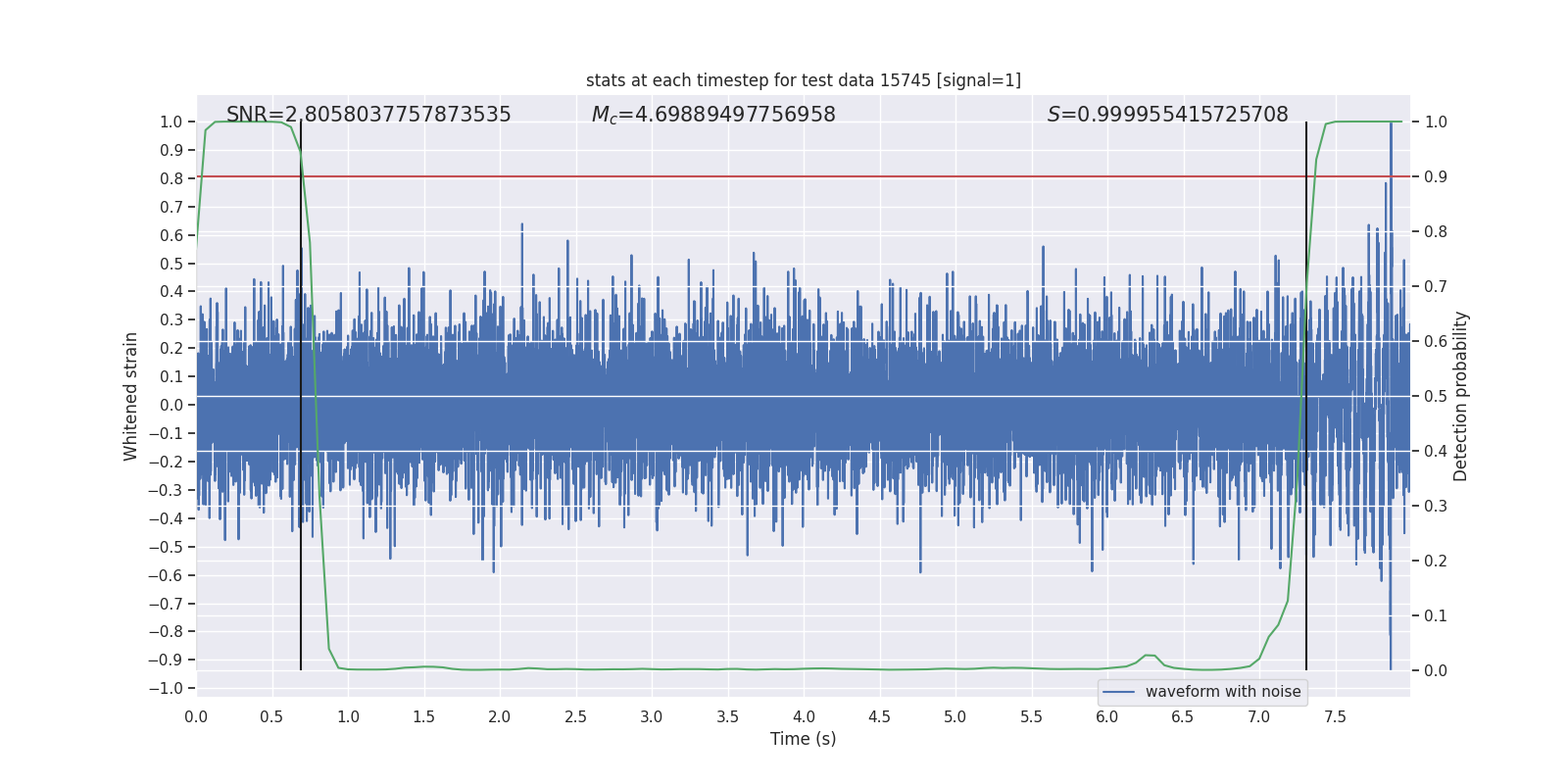Screen dimensions: 1568x784
Task: Click the plot title text about test data 15745
Action: 804,80
